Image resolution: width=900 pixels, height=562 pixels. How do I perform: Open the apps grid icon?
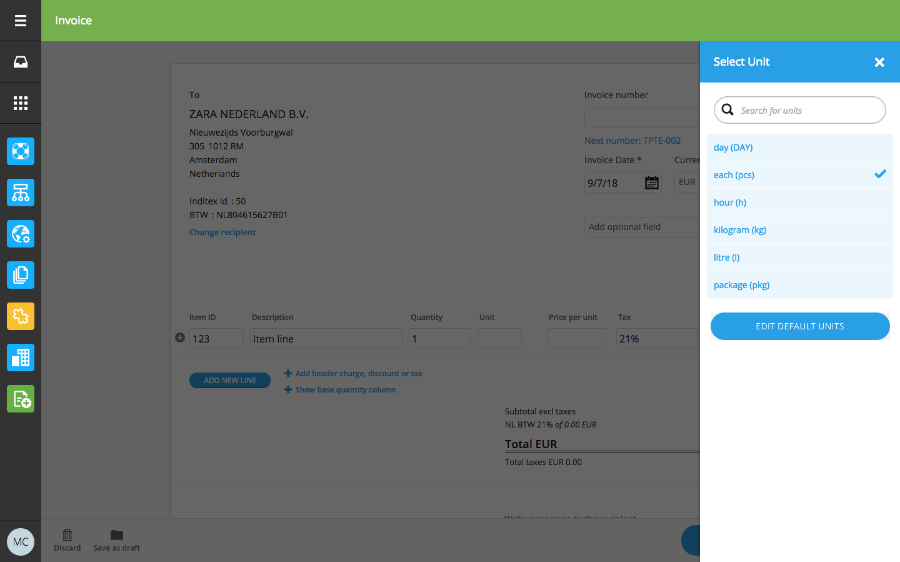(x=21, y=103)
